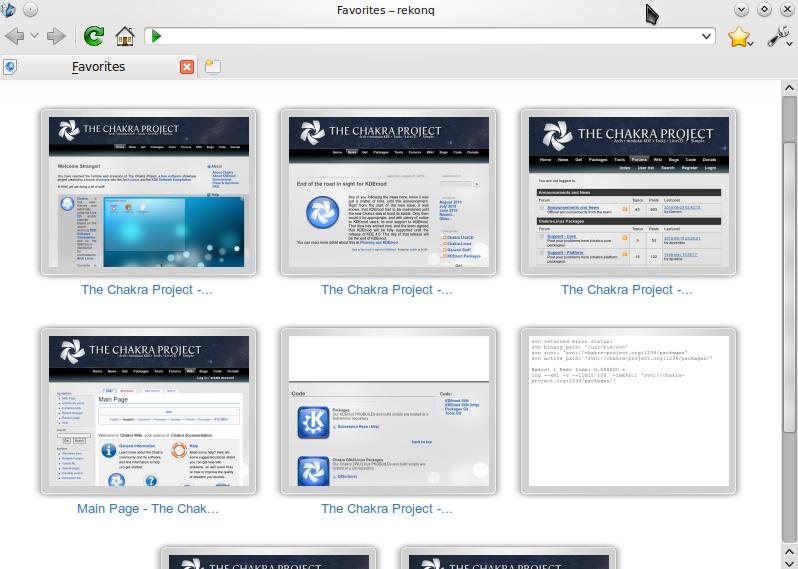798x569 pixels.
Task: Click the Back navigation arrow
Action: tap(14, 36)
